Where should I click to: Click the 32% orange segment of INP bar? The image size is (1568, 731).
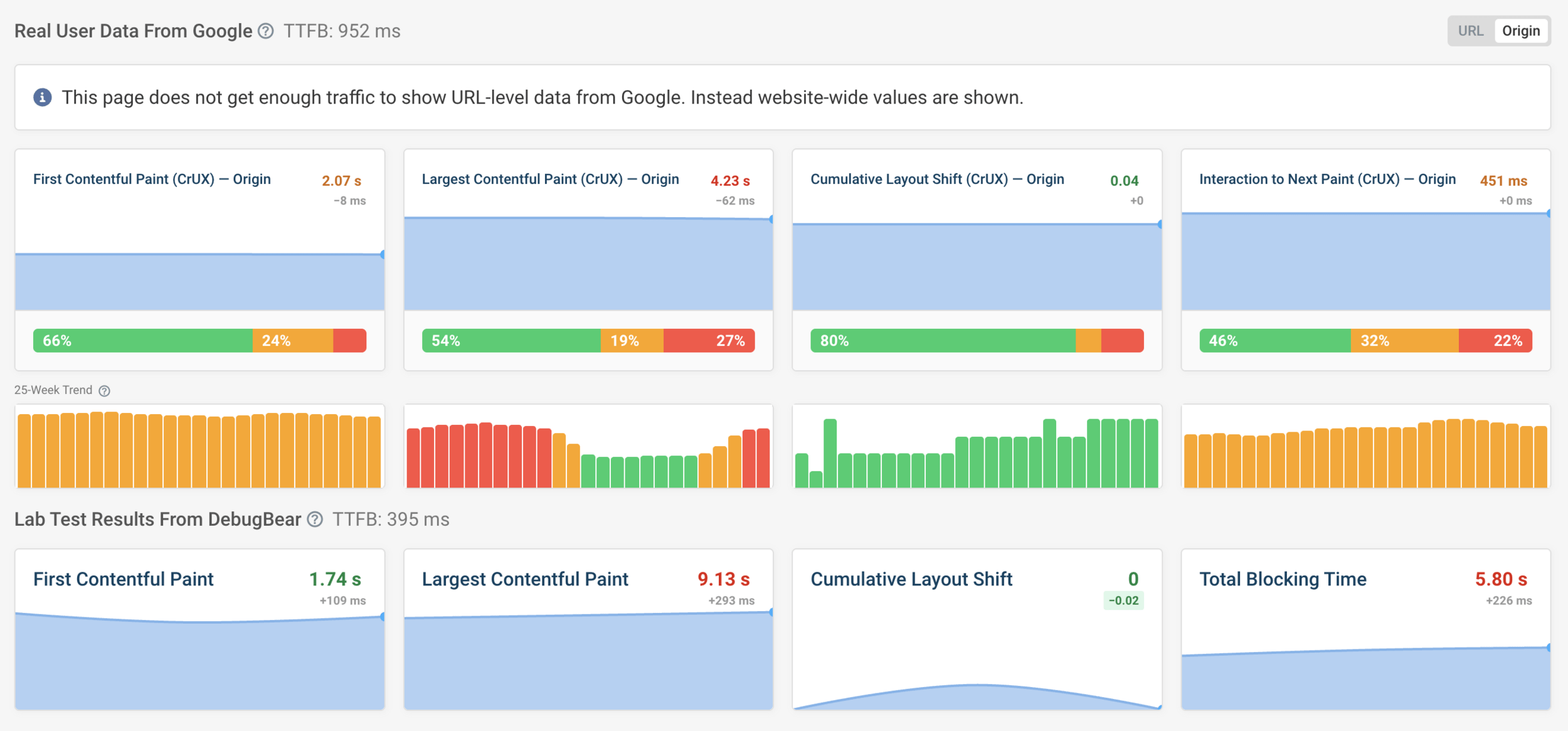click(x=1404, y=341)
